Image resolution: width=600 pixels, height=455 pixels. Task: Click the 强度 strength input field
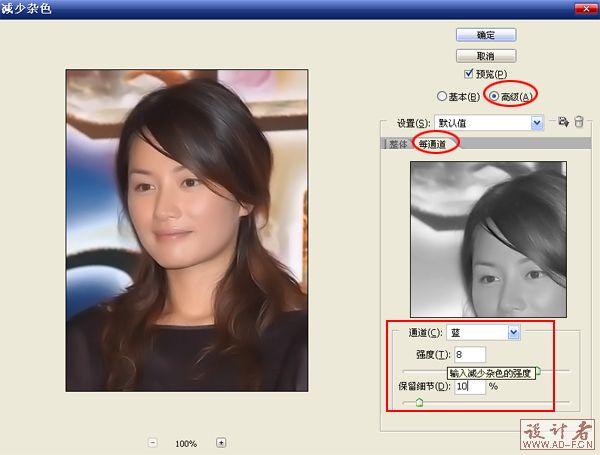pos(469,354)
